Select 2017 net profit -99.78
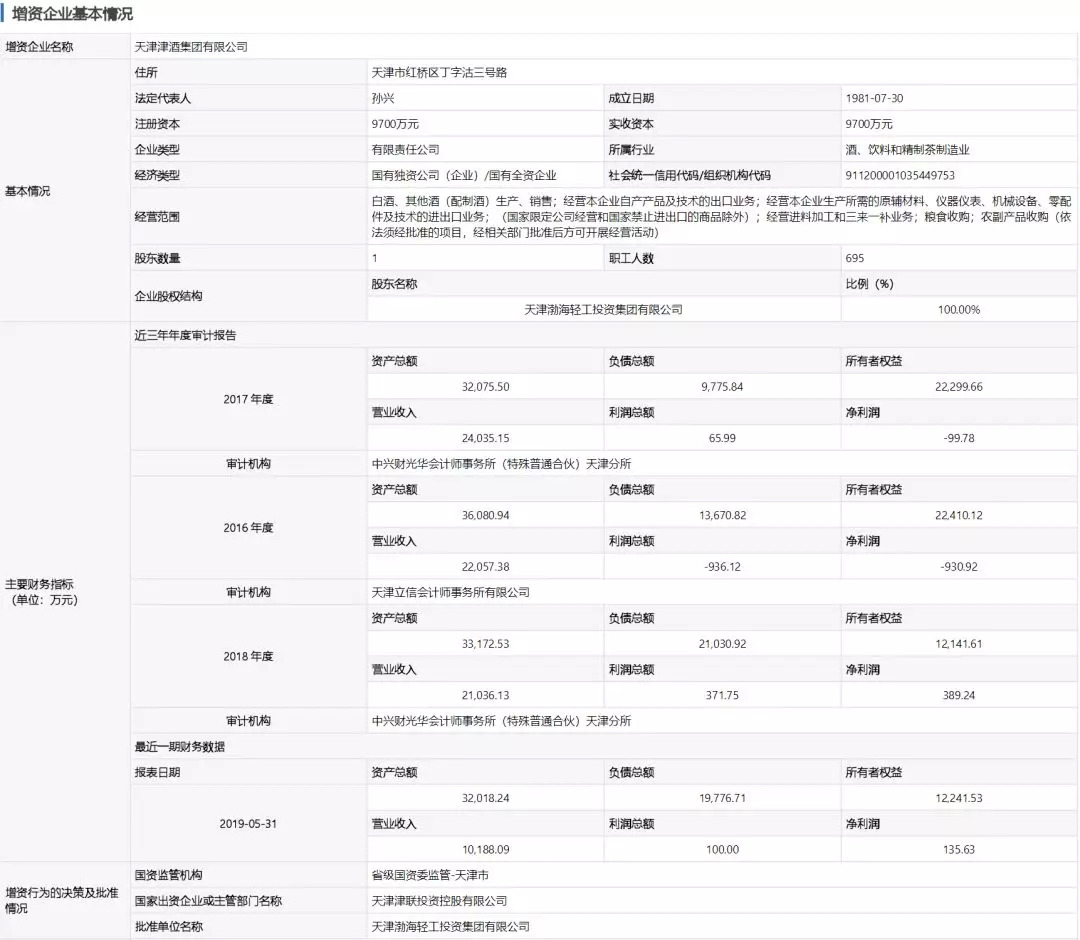 pos(959,438)
